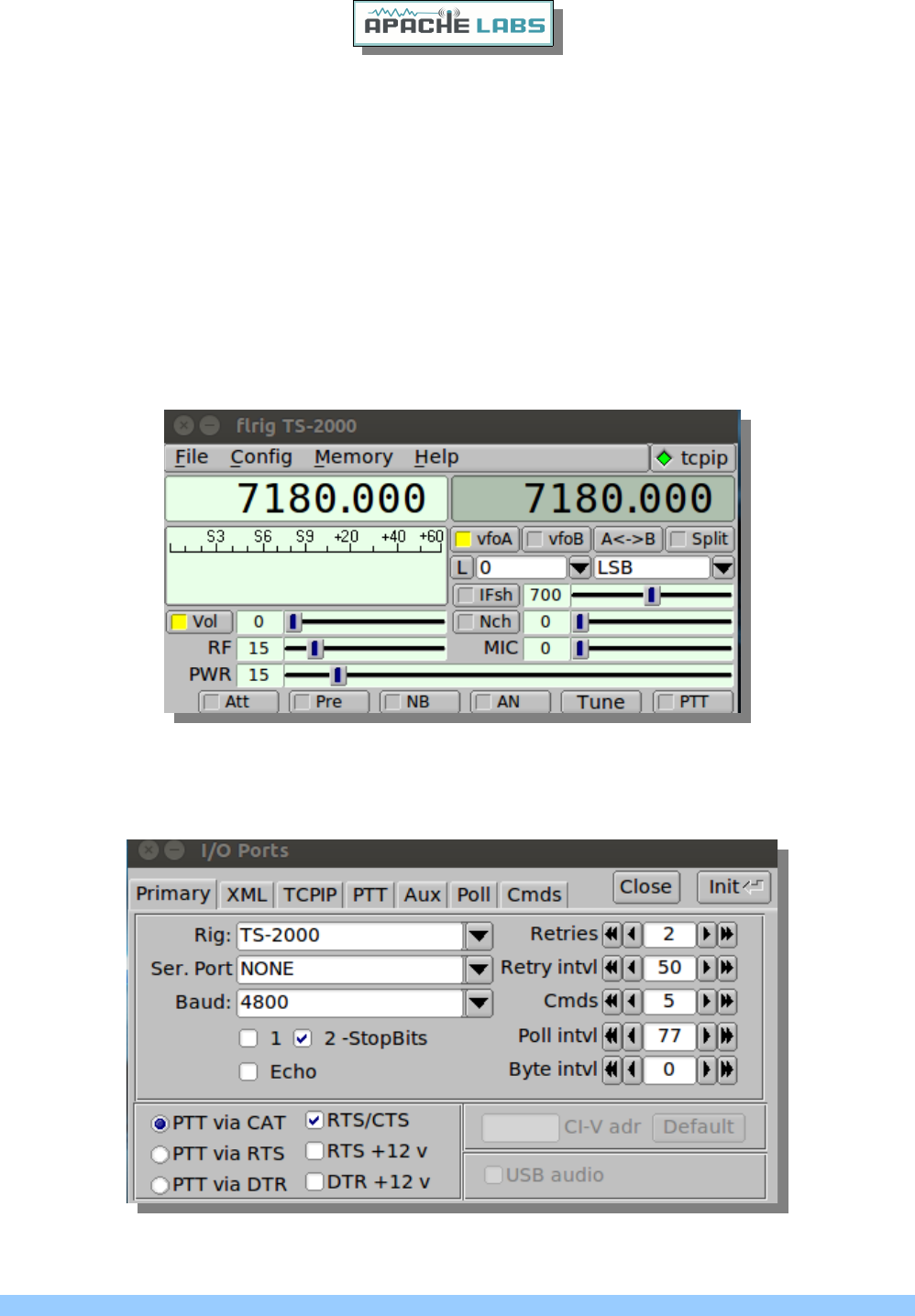Click the A<->B swap button

[x=628, y=539]
